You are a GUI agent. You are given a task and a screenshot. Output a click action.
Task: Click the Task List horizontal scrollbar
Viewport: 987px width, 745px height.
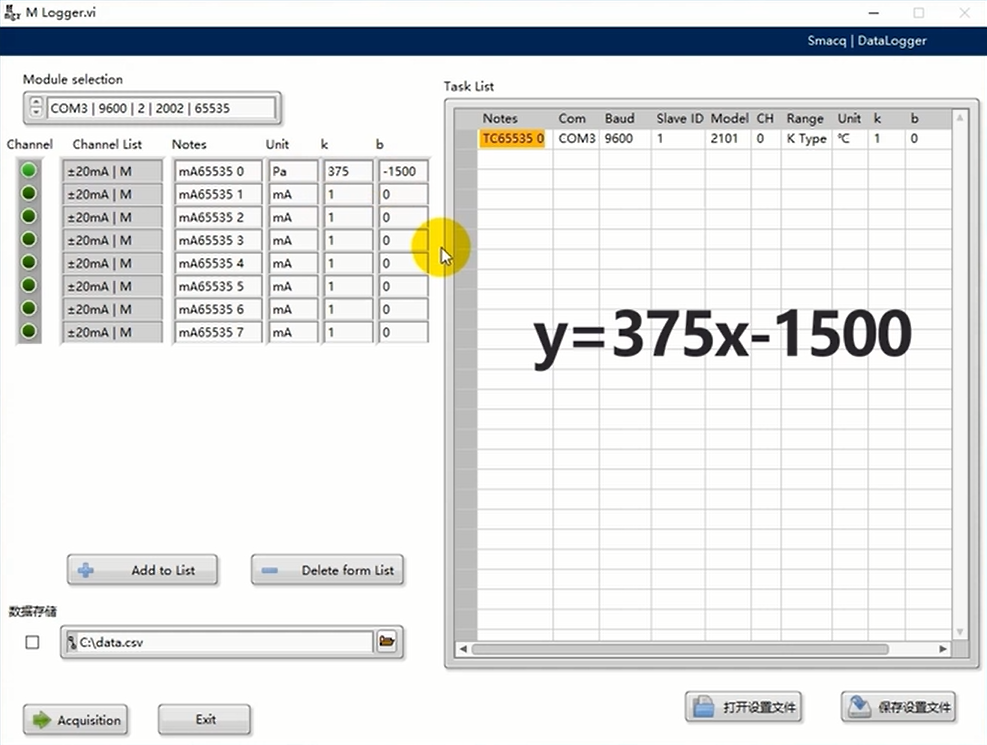pyautogui.click(x=680, y=649)
